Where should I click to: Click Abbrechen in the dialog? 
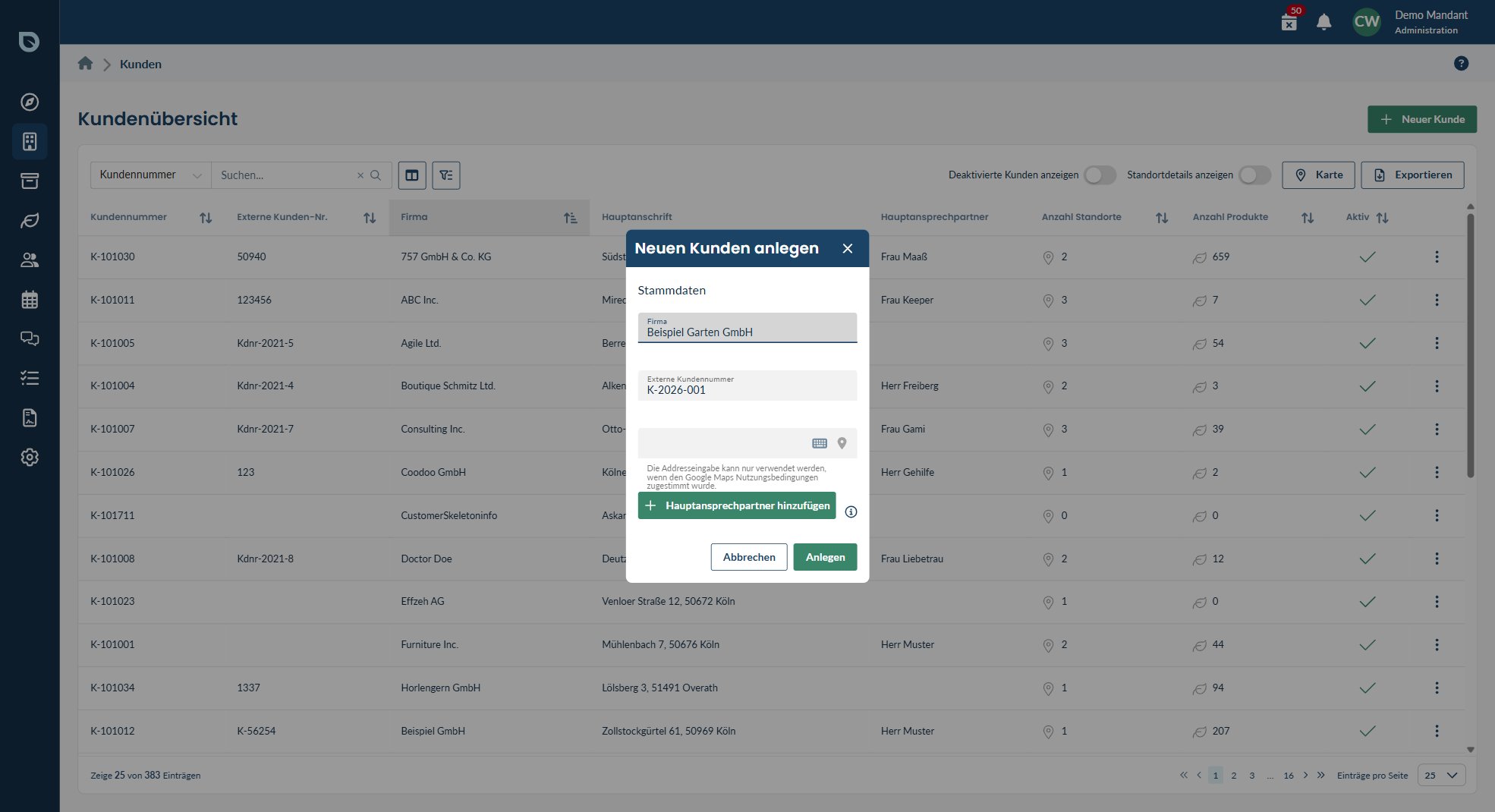pyautogui.click(x=749, y=557)
